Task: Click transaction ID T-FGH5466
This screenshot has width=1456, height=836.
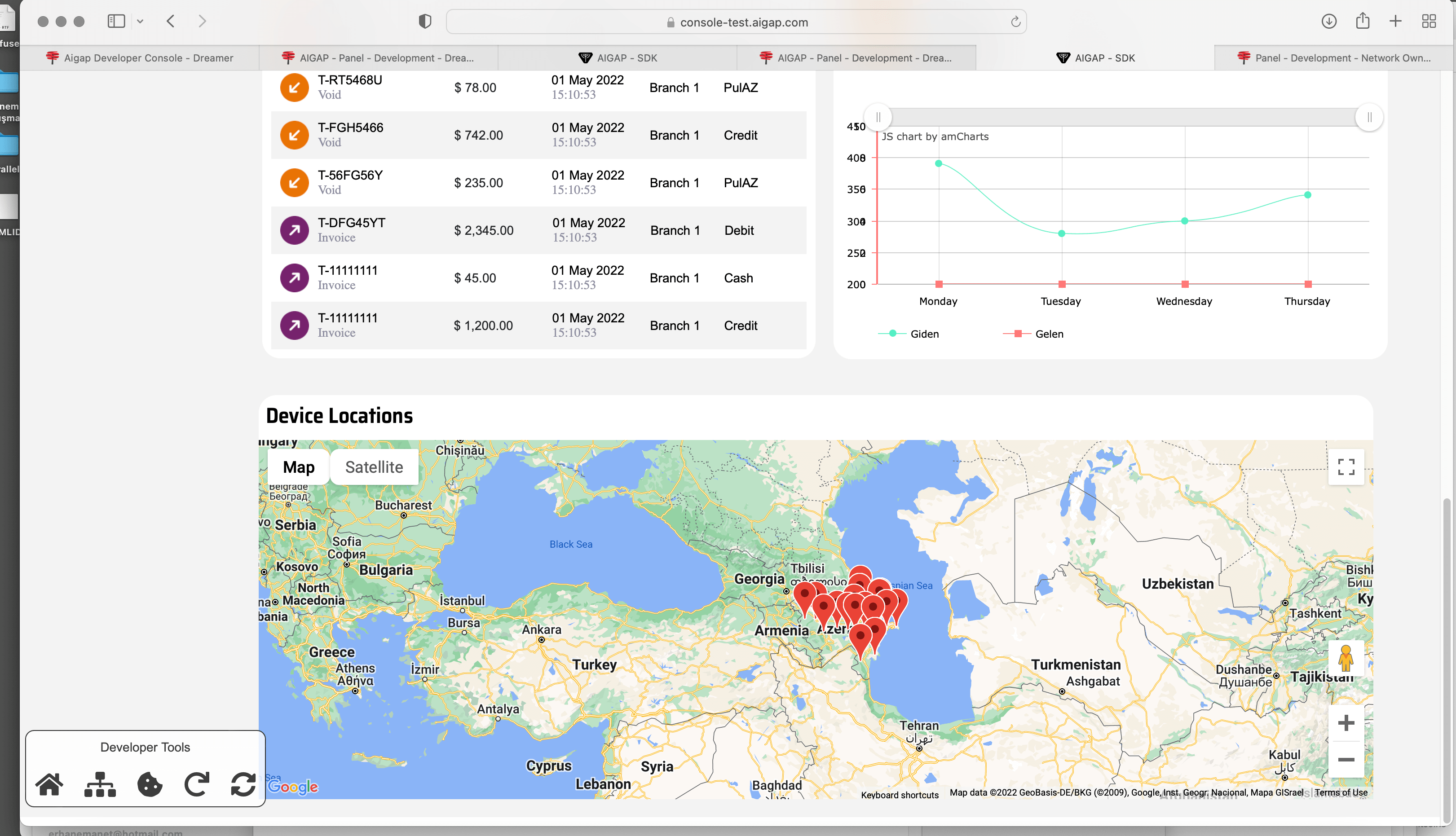Action: [350, 128]
